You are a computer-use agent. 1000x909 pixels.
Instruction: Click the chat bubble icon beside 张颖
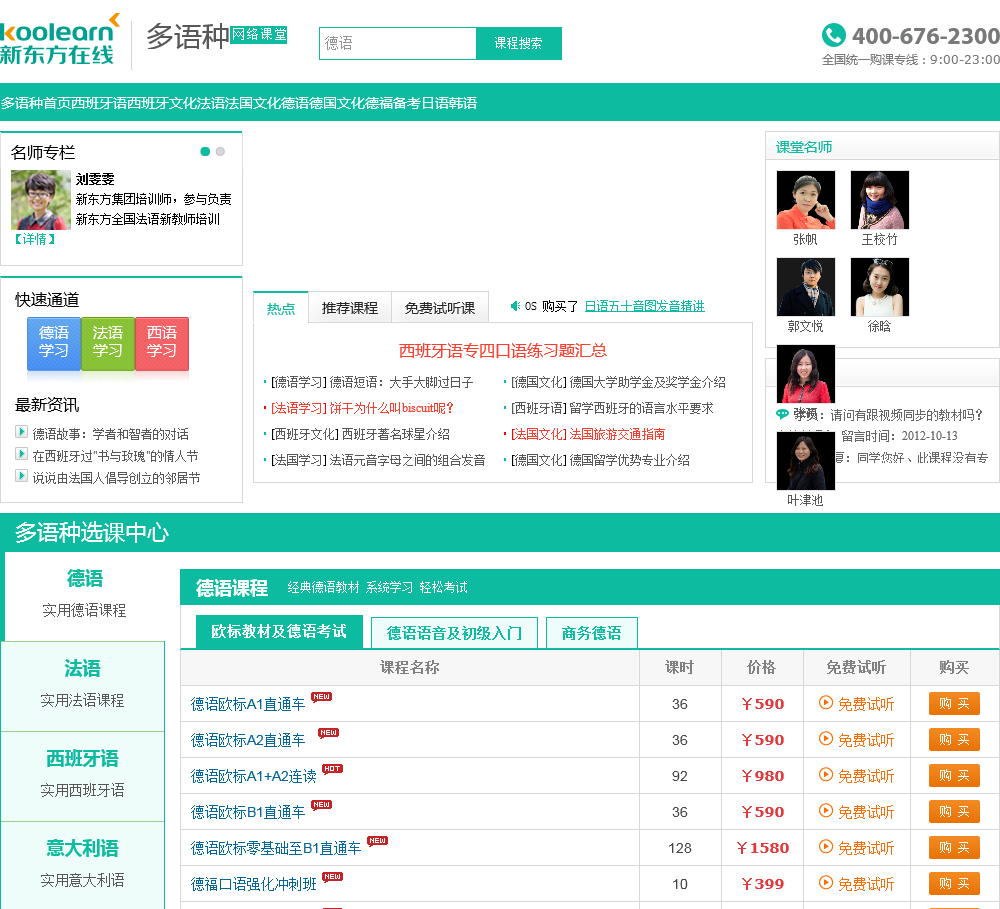pyautogui.click(x=782, y=414)
